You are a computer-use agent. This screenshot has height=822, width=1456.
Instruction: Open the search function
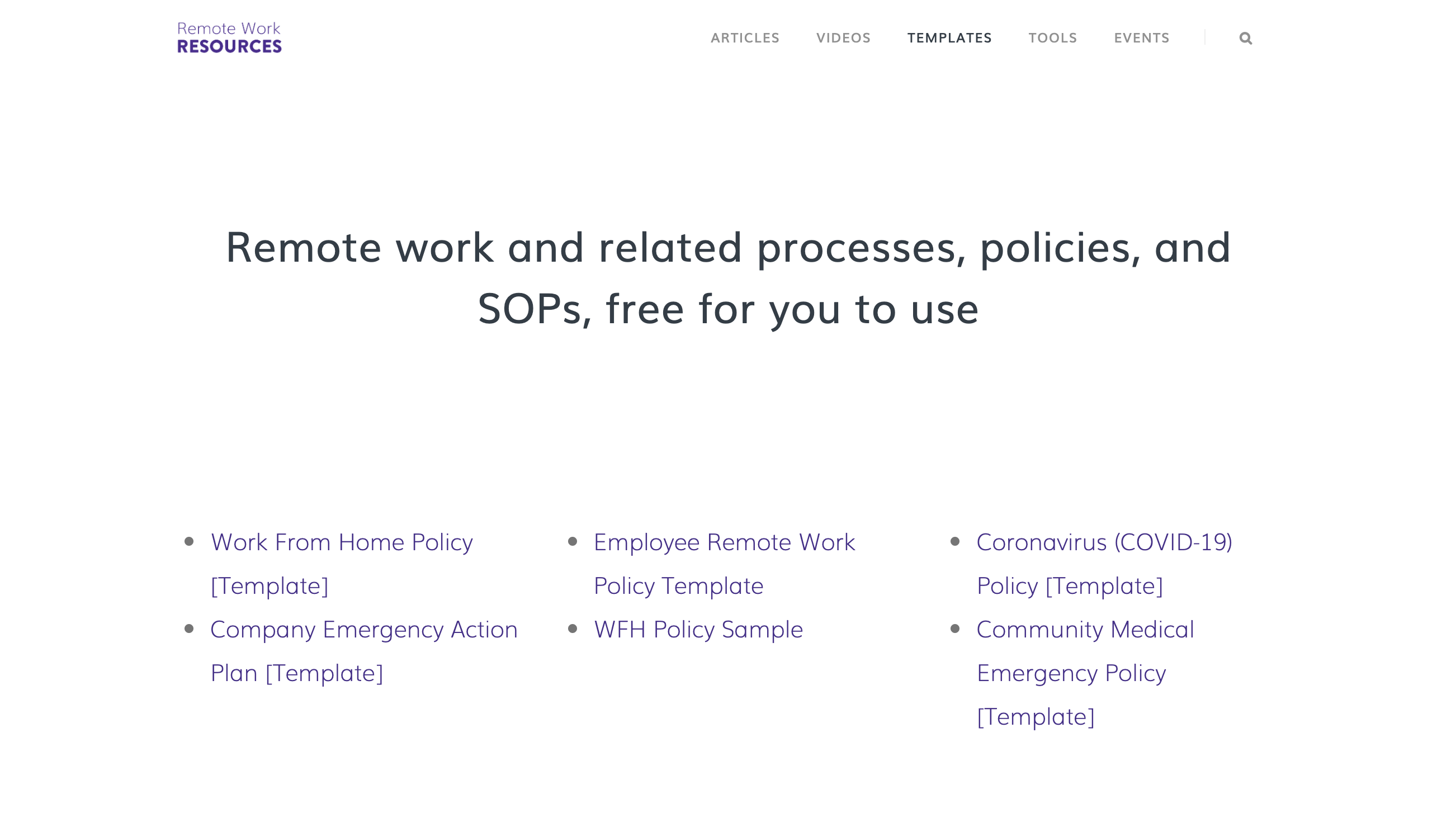pyautogui.click(x=1245, y=38)
